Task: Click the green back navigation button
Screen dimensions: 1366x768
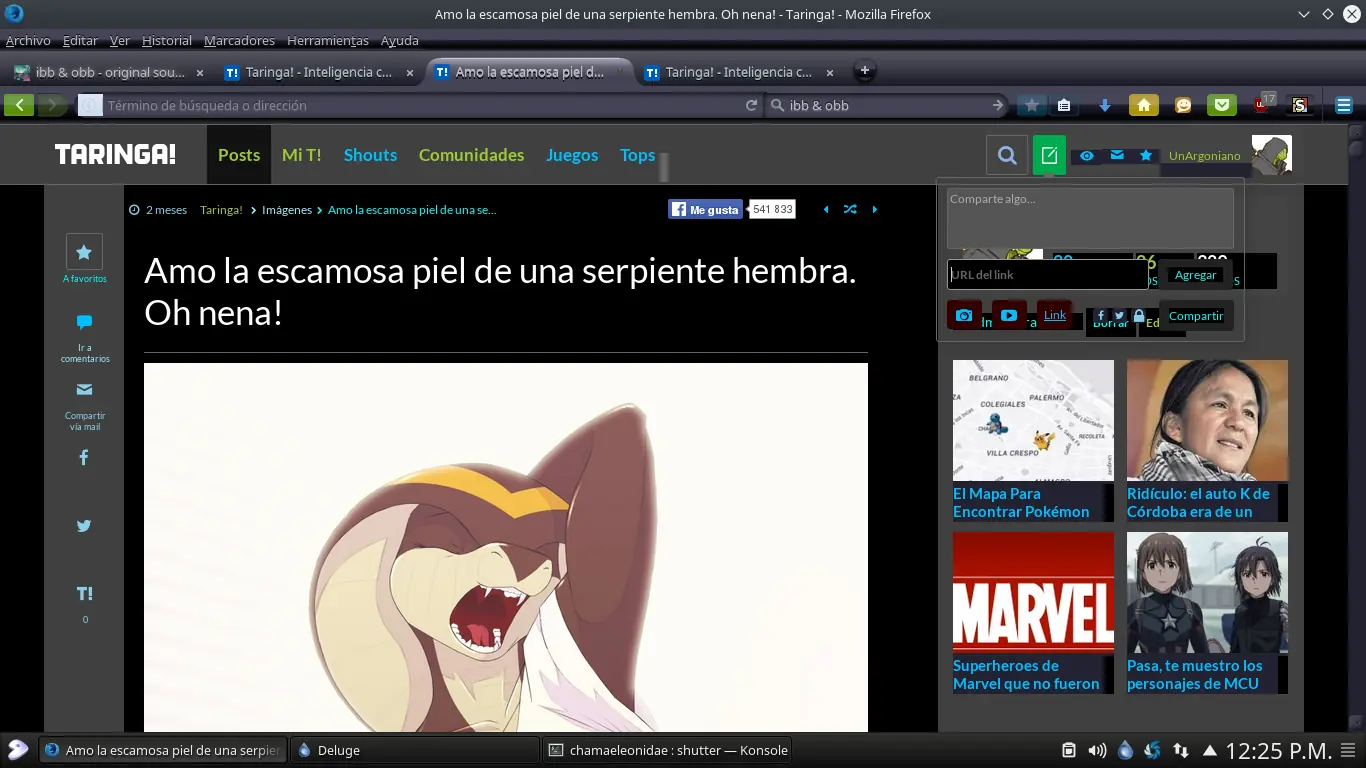Action: click(19, 105)
